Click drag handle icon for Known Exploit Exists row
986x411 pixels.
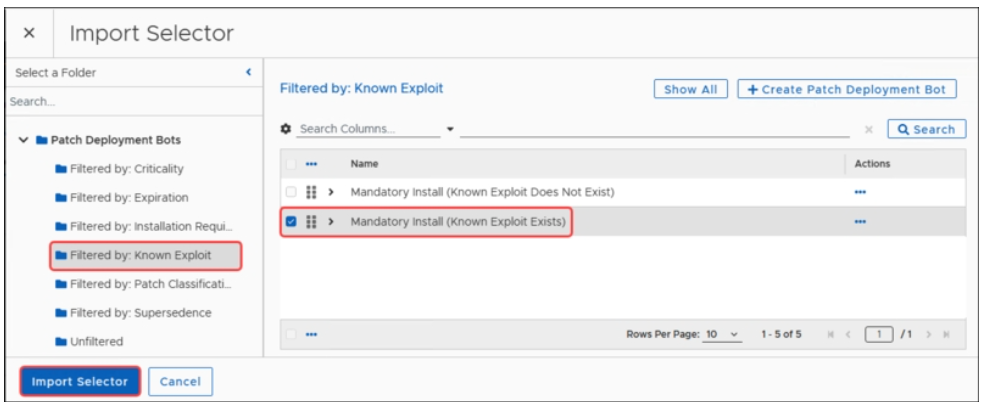point(311,222)
